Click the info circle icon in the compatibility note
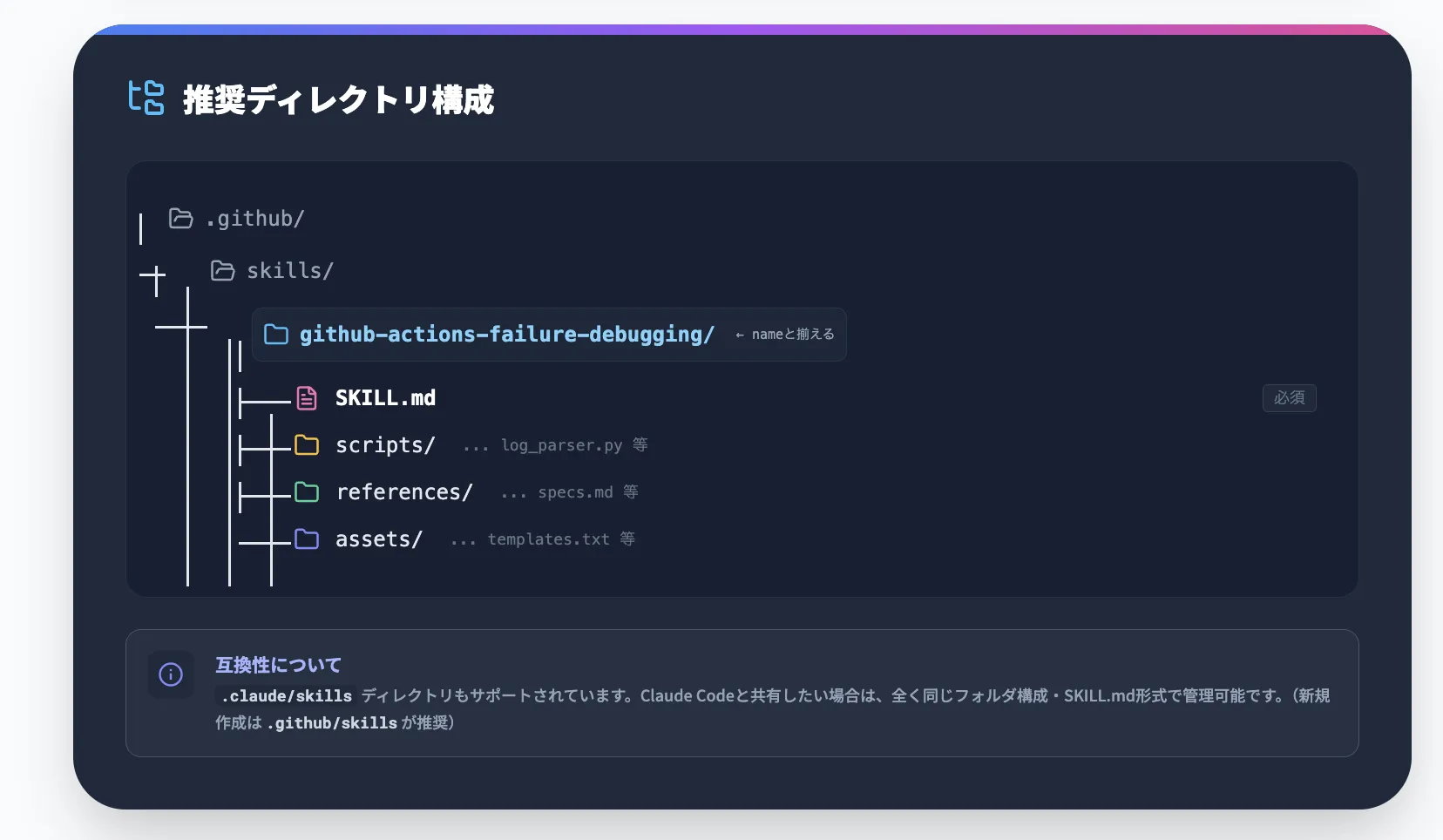 pyautogui.click(x=171, y=674)
